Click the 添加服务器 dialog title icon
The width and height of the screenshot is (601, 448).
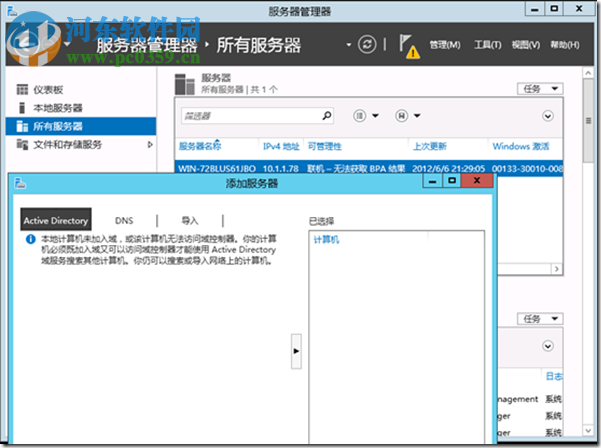coord(20,183)
